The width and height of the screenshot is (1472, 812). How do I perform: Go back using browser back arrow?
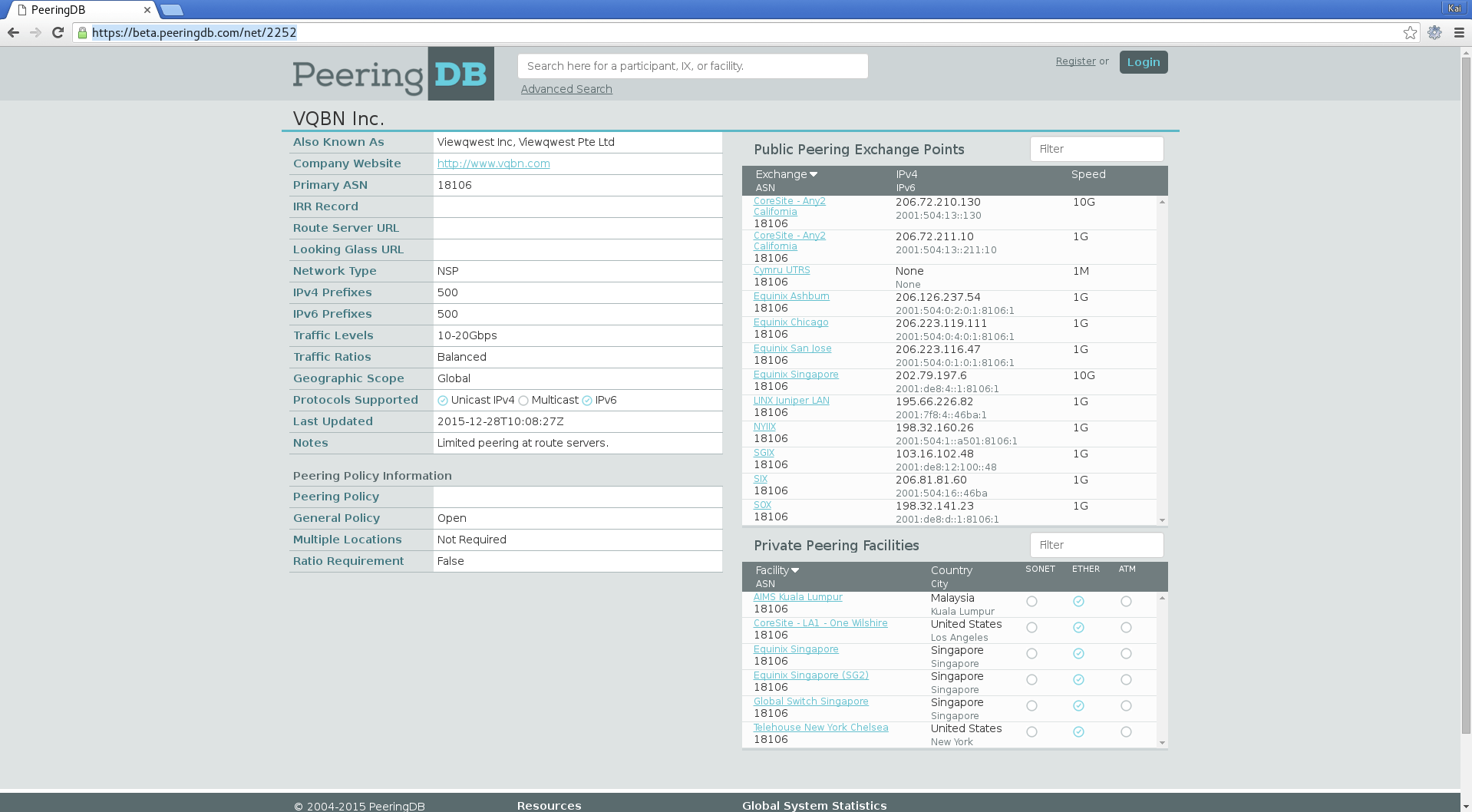tap(13, 32)
